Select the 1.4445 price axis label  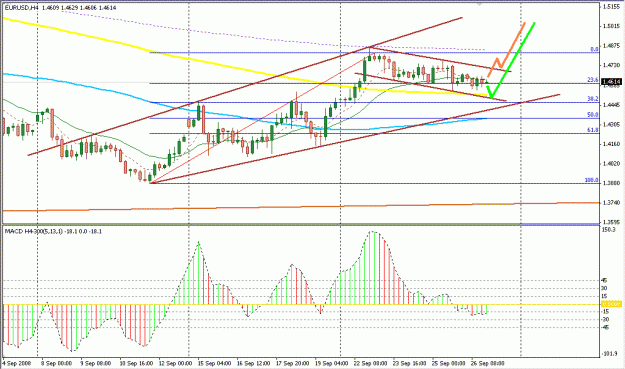pos(611,105)
